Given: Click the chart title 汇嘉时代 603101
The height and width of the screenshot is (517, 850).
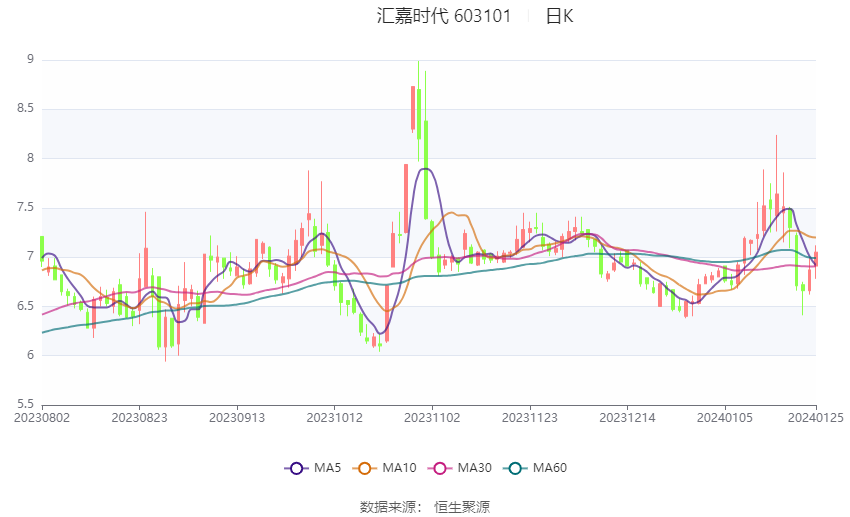Looking at the screenshot, I should tap(444, 16).
